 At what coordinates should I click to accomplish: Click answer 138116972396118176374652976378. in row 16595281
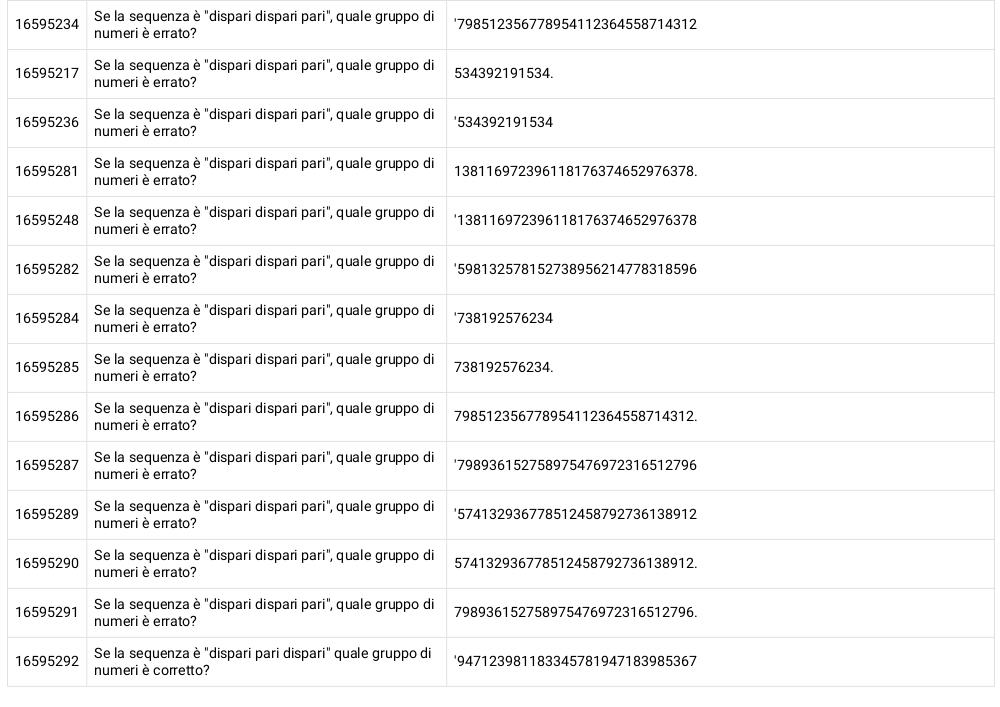[x=575, y=171]
